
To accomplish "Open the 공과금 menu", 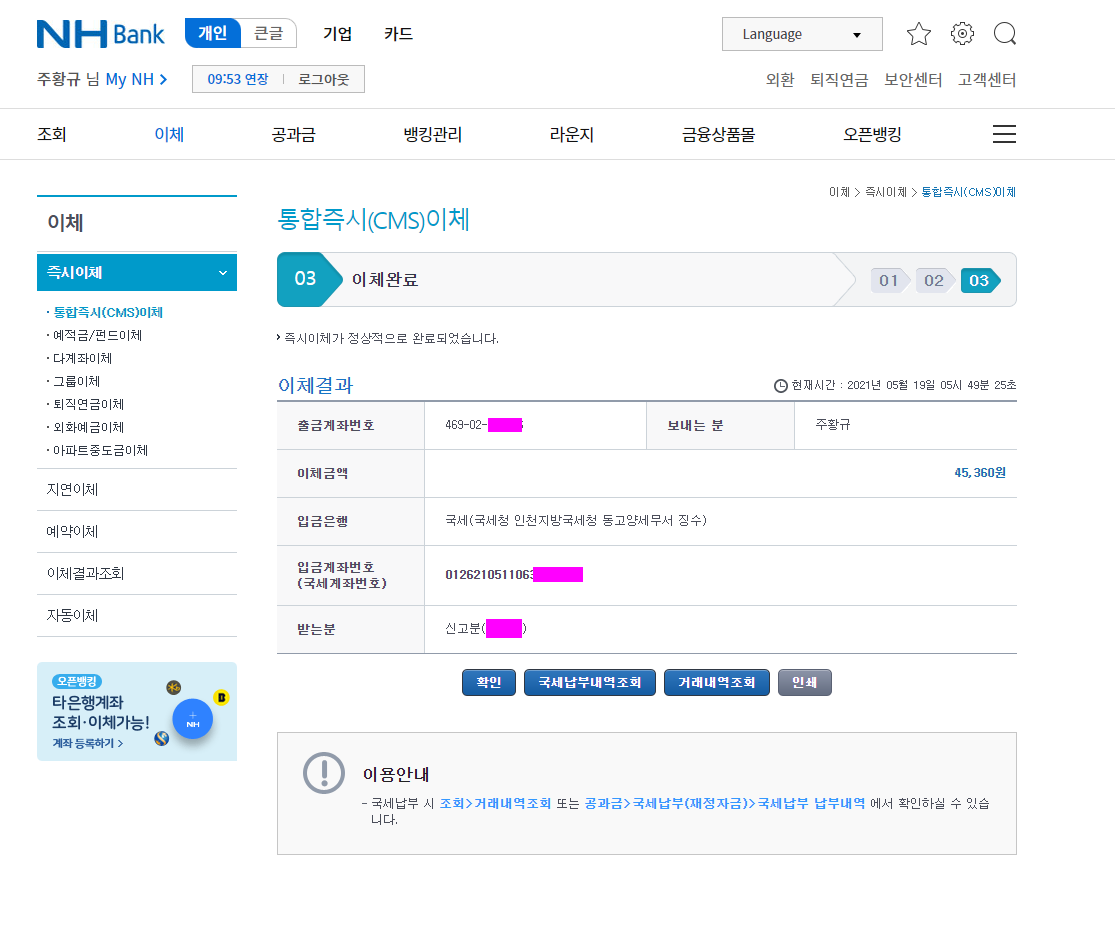I will pos(293,134).
